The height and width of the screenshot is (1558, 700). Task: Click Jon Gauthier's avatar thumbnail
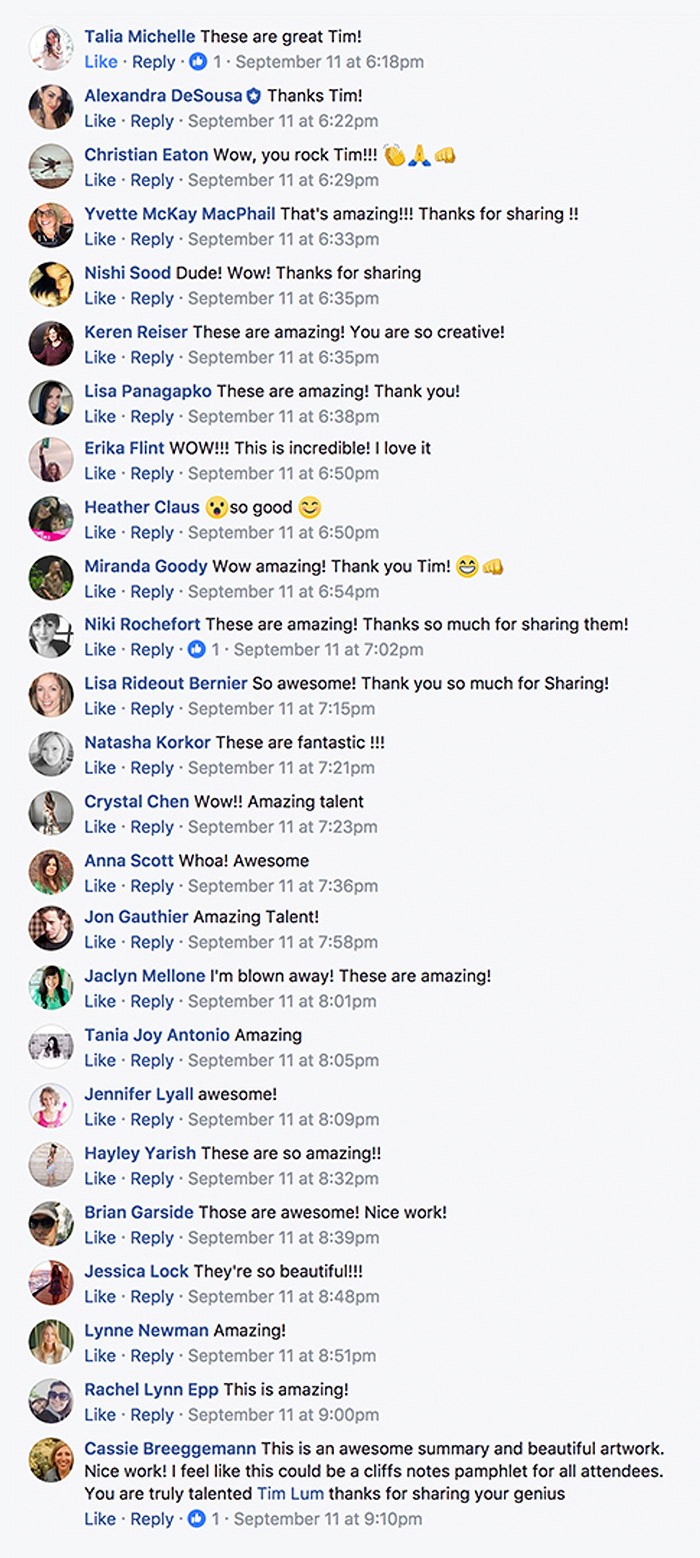point(51,928)
